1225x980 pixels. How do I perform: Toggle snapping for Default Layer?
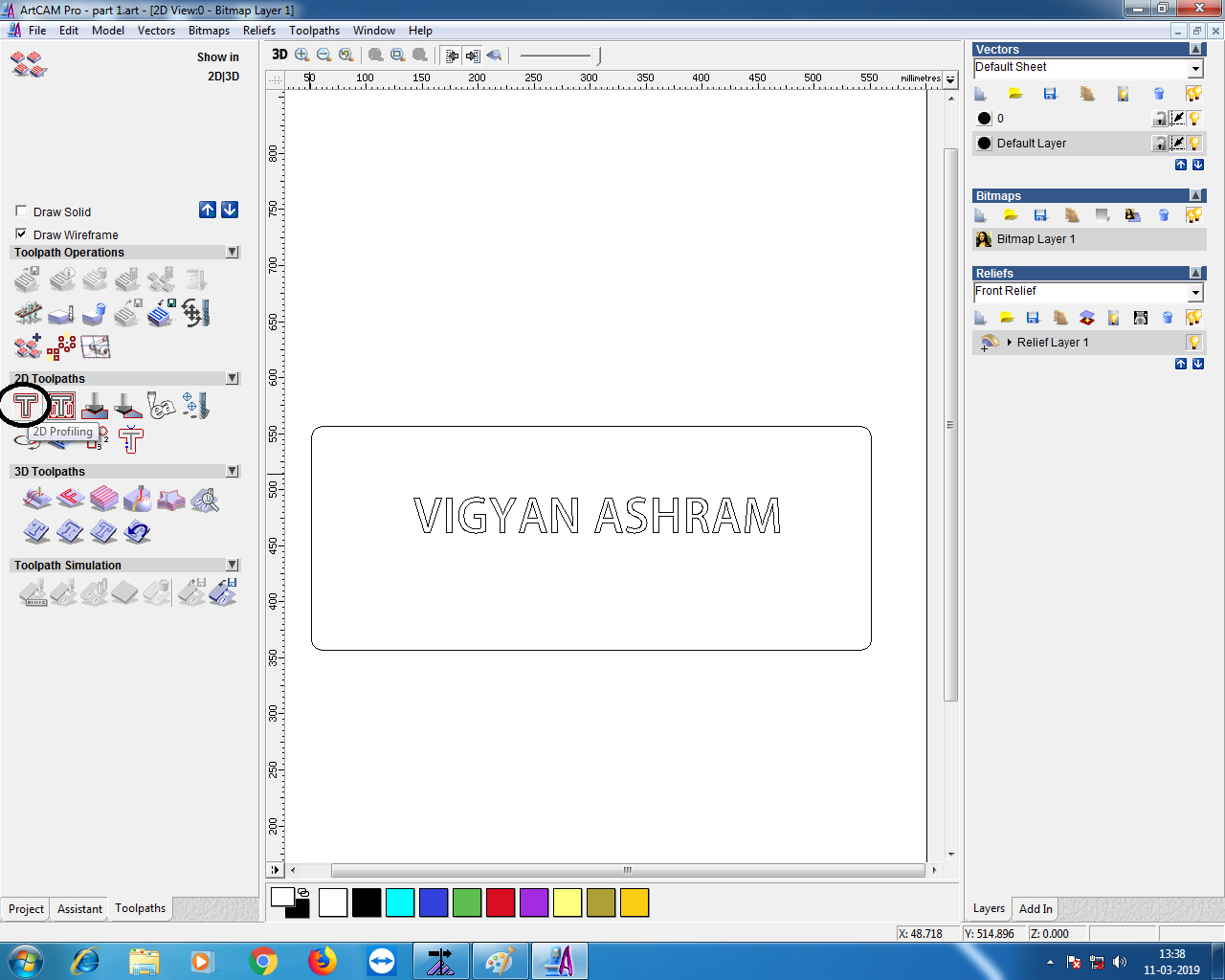[x=1178, y=144]
